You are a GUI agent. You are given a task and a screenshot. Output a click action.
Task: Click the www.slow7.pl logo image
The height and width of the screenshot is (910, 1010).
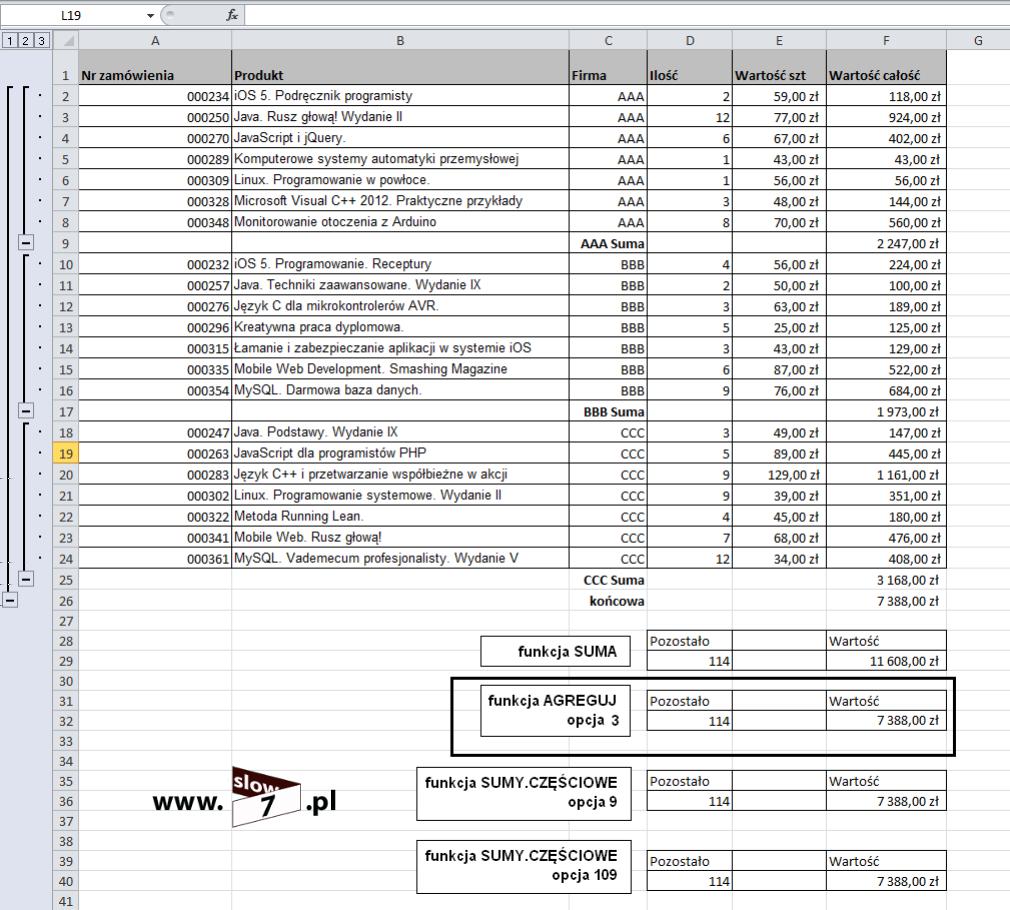pyautogui.click(x=245, y=797)
